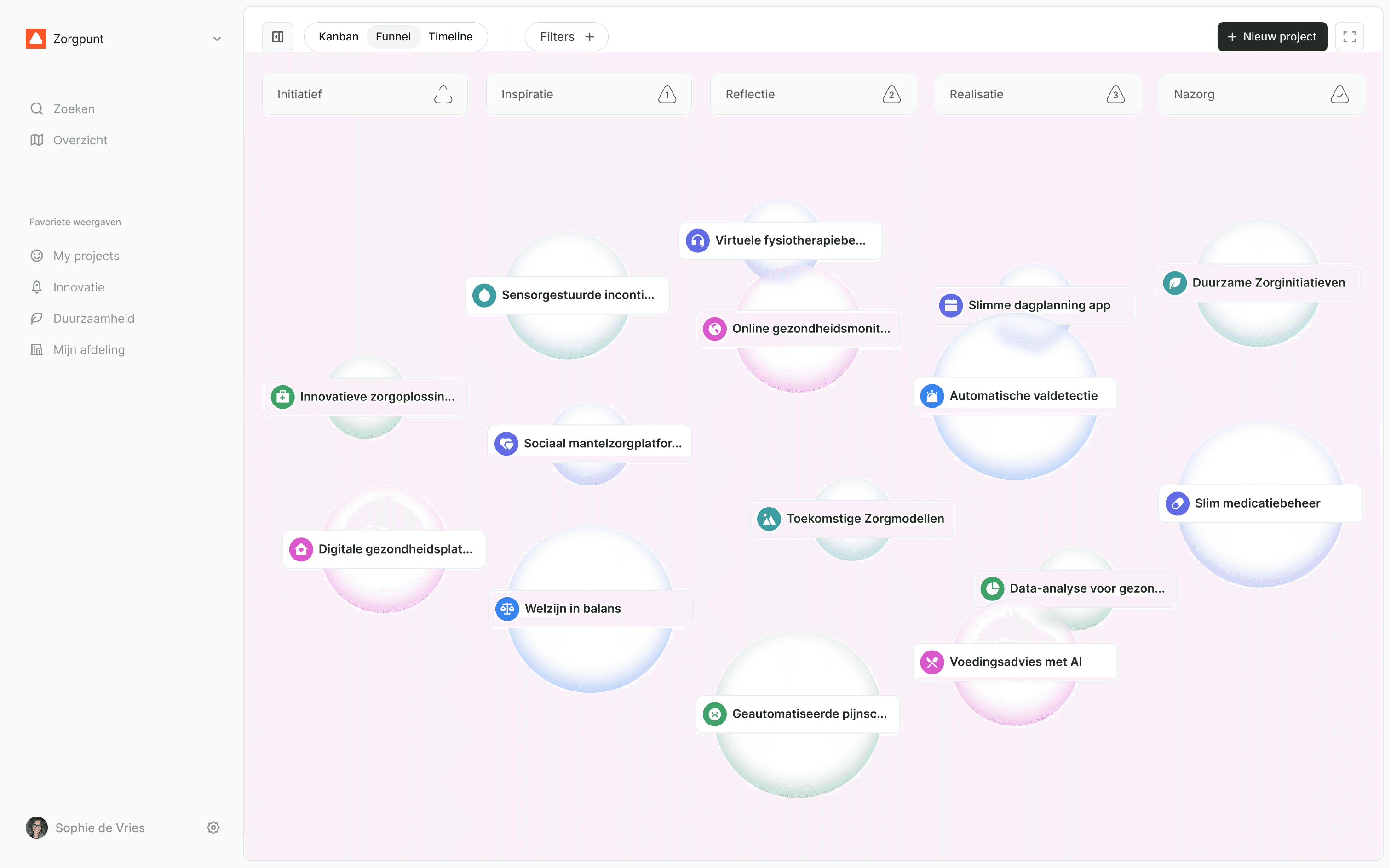Create a project via Nieuw project

tap(1271, 36)
